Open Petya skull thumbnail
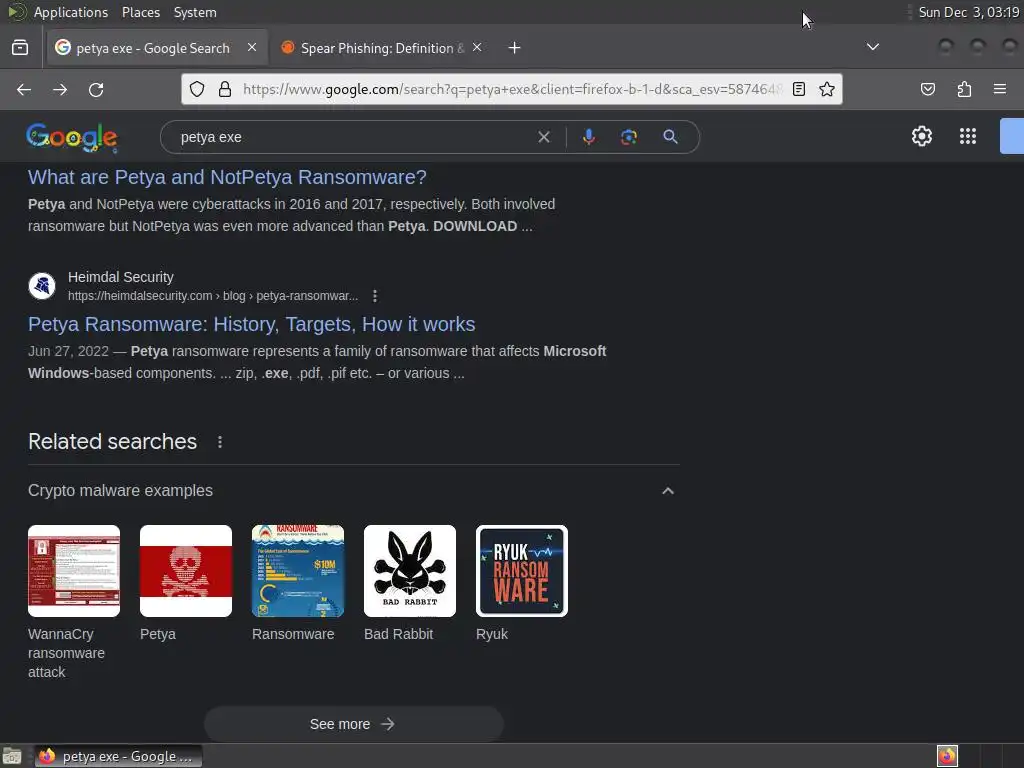Viewport: 1024px width, 768px height. pyautogui.click(x=186, y=571)
